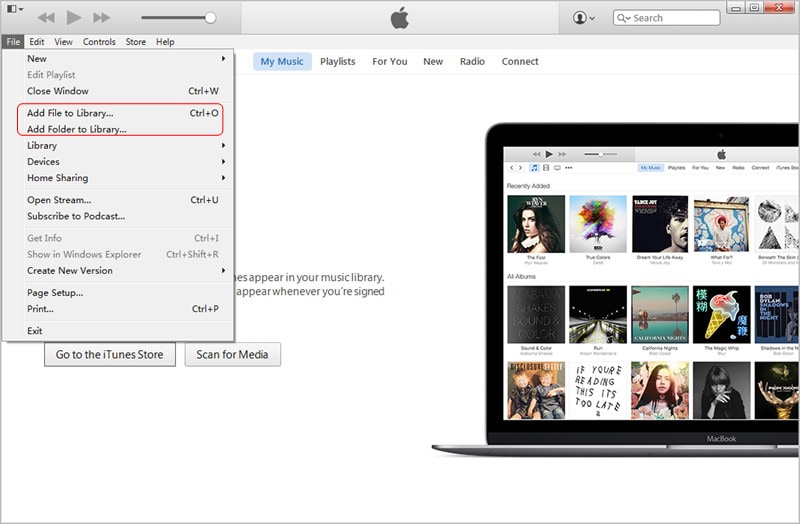800x524 pixels.
Task: Click the Apple logo in the status area
Action: pos(399,18)
